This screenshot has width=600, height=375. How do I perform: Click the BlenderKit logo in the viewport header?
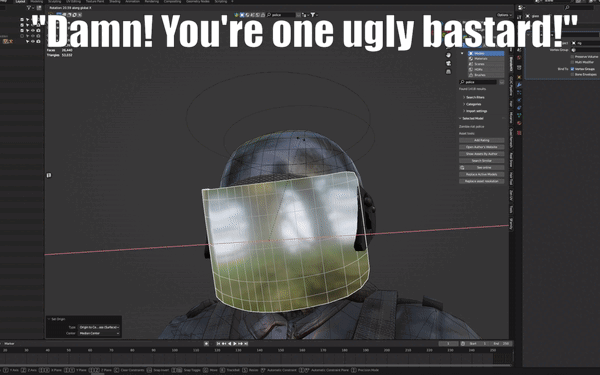(236, 15)
